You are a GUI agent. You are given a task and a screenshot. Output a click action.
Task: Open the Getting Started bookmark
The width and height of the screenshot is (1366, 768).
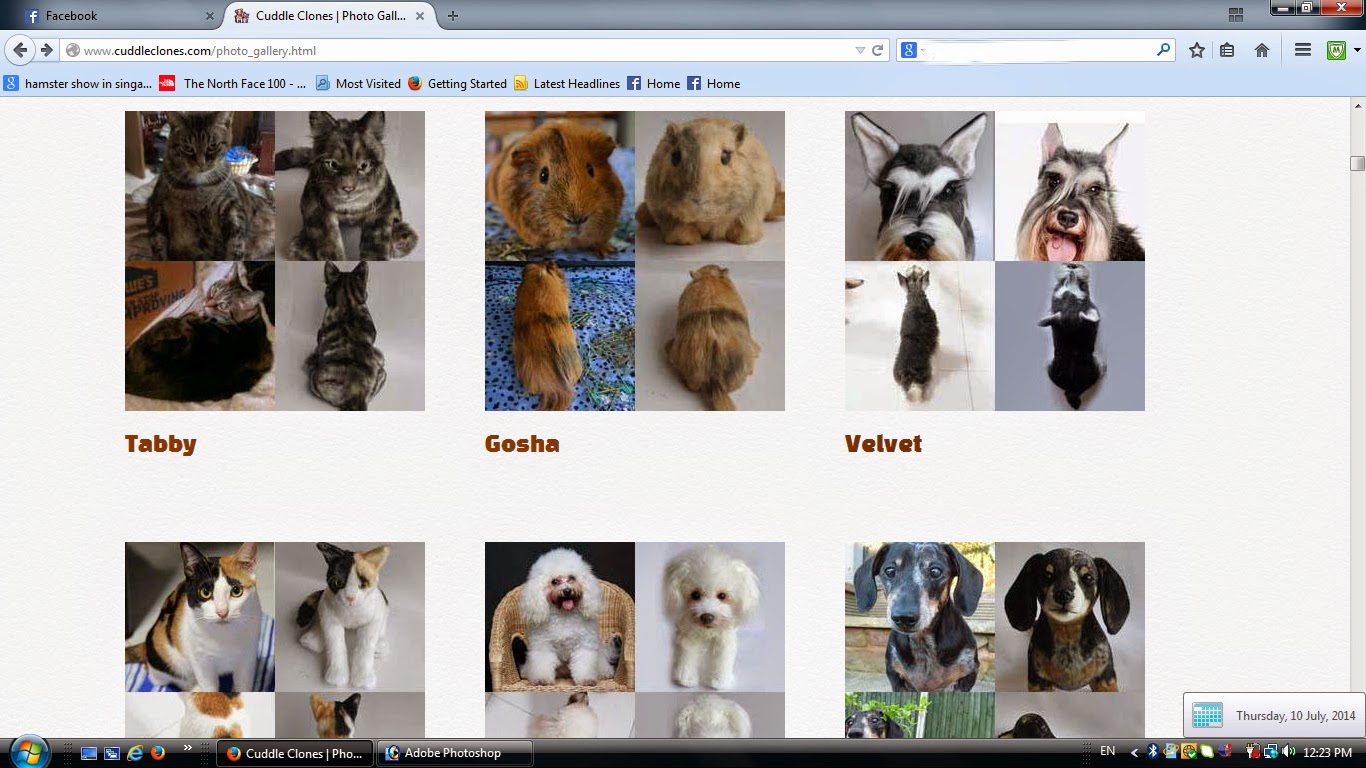(x=457, y=84)
